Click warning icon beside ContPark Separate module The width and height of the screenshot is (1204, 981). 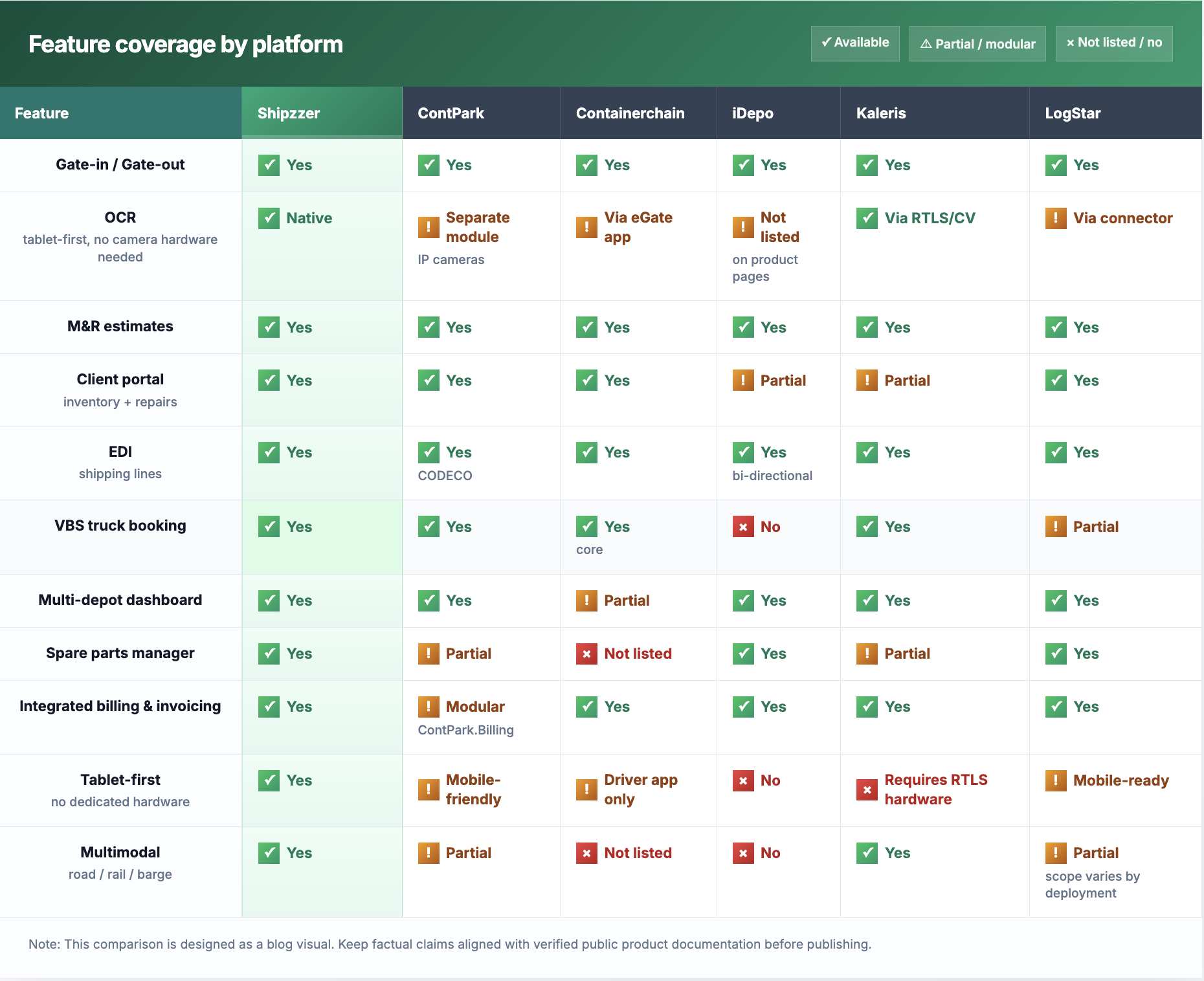[429, 227]
